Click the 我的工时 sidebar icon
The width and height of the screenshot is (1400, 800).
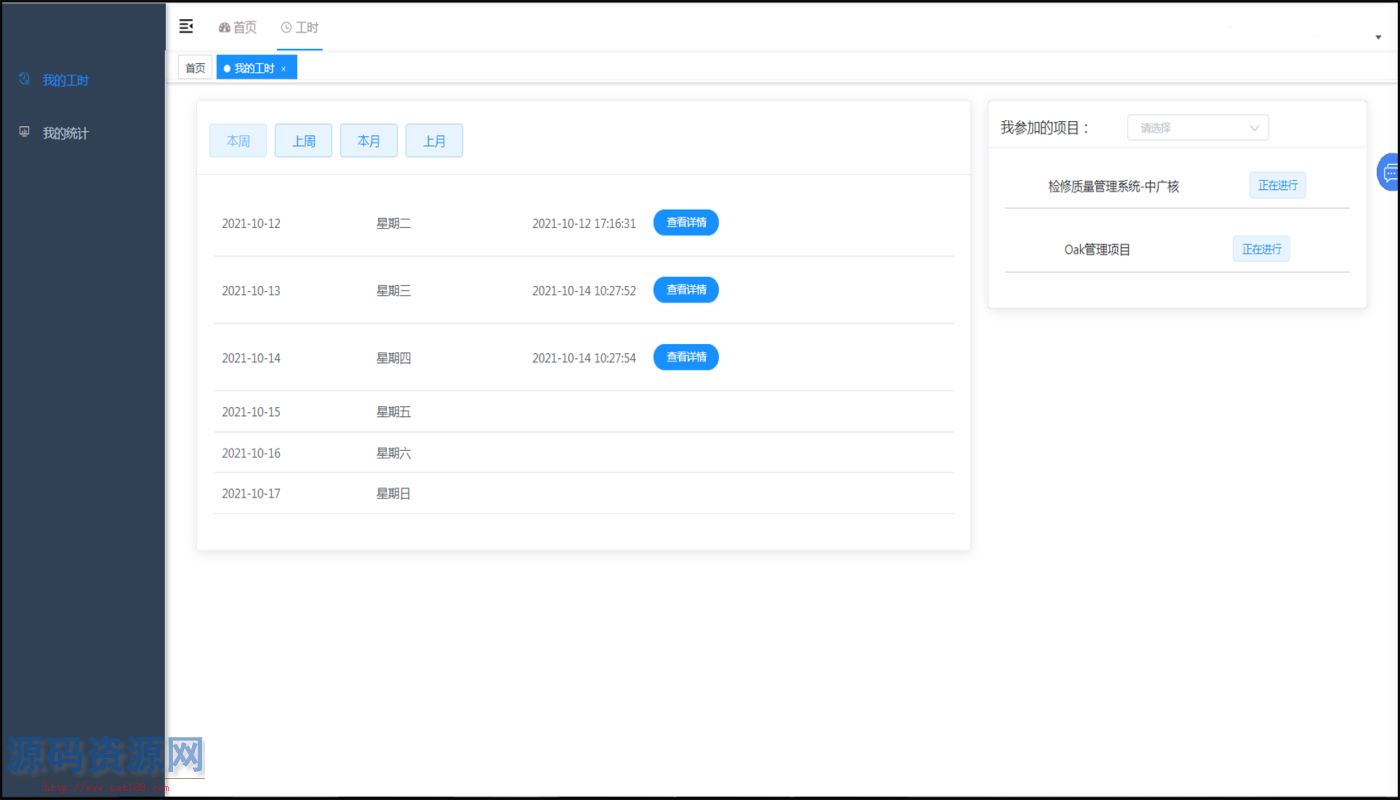[x=24, y=78]
